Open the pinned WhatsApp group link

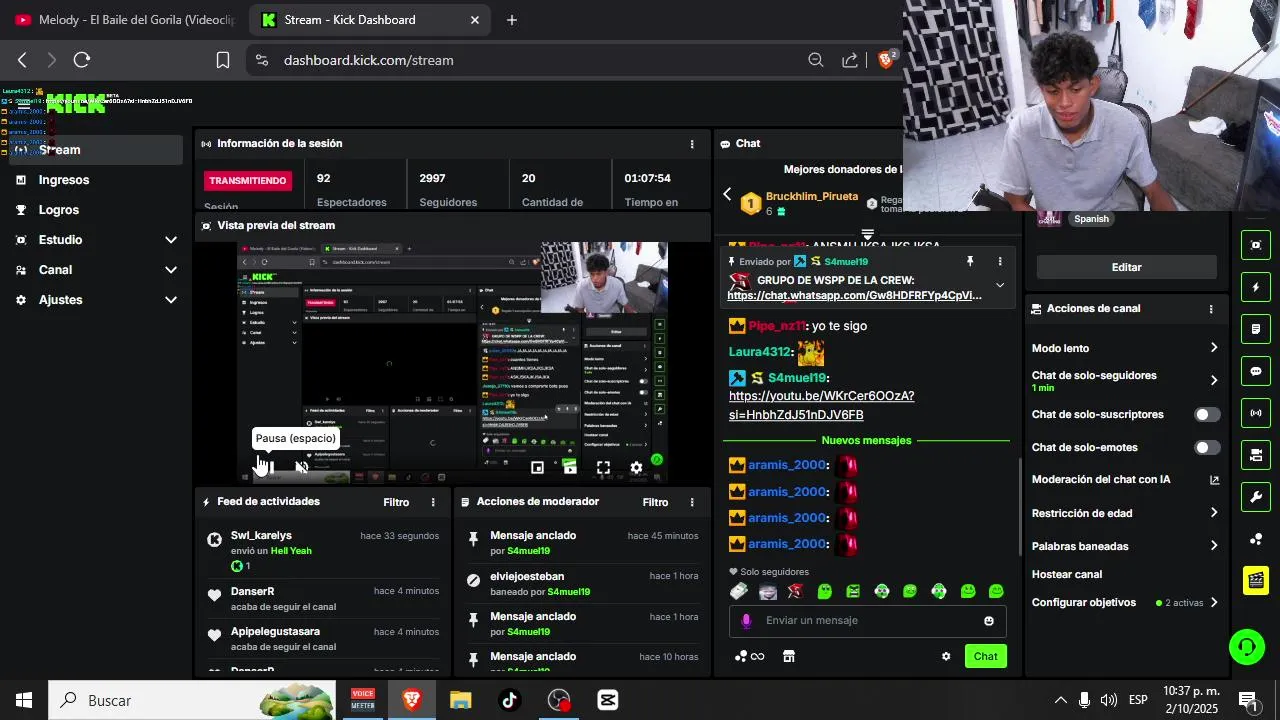[854, 295]
